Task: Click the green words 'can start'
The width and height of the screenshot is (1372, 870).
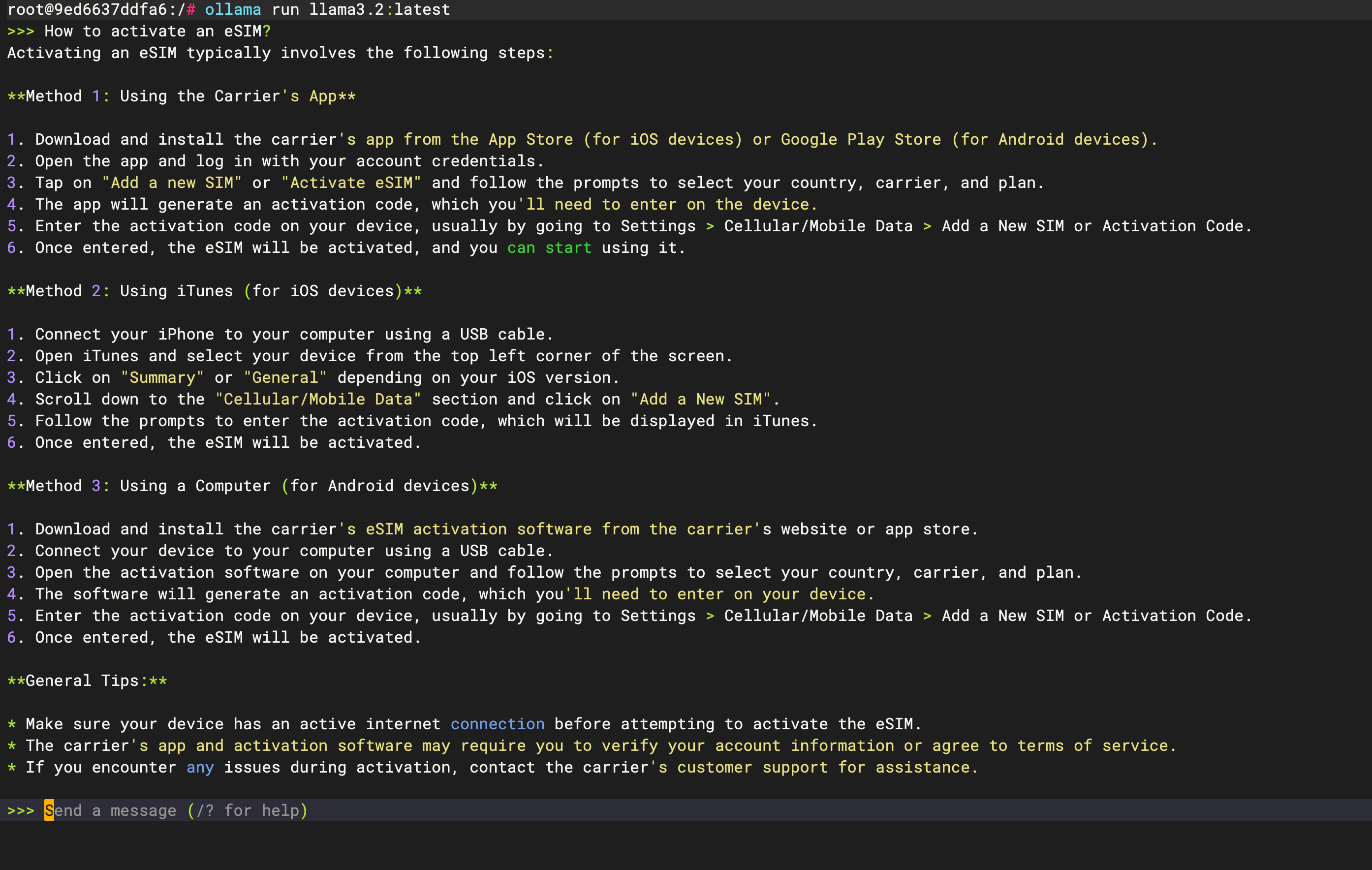Action: click(549, 247)
